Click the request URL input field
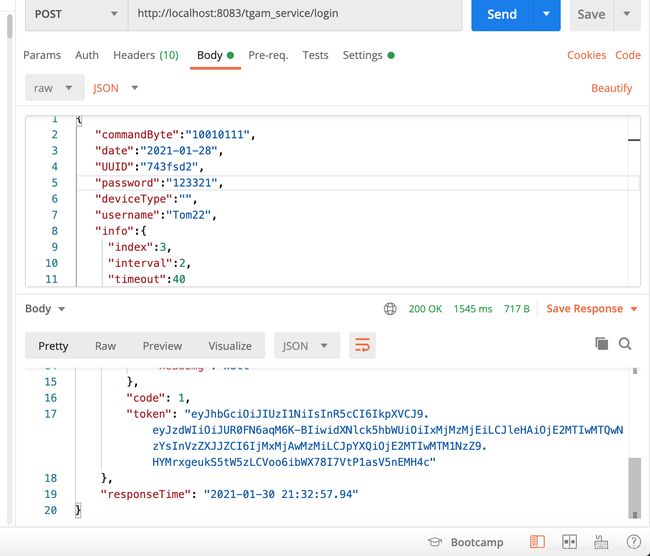This screenshot has height=556, width=650. (295, 14)
